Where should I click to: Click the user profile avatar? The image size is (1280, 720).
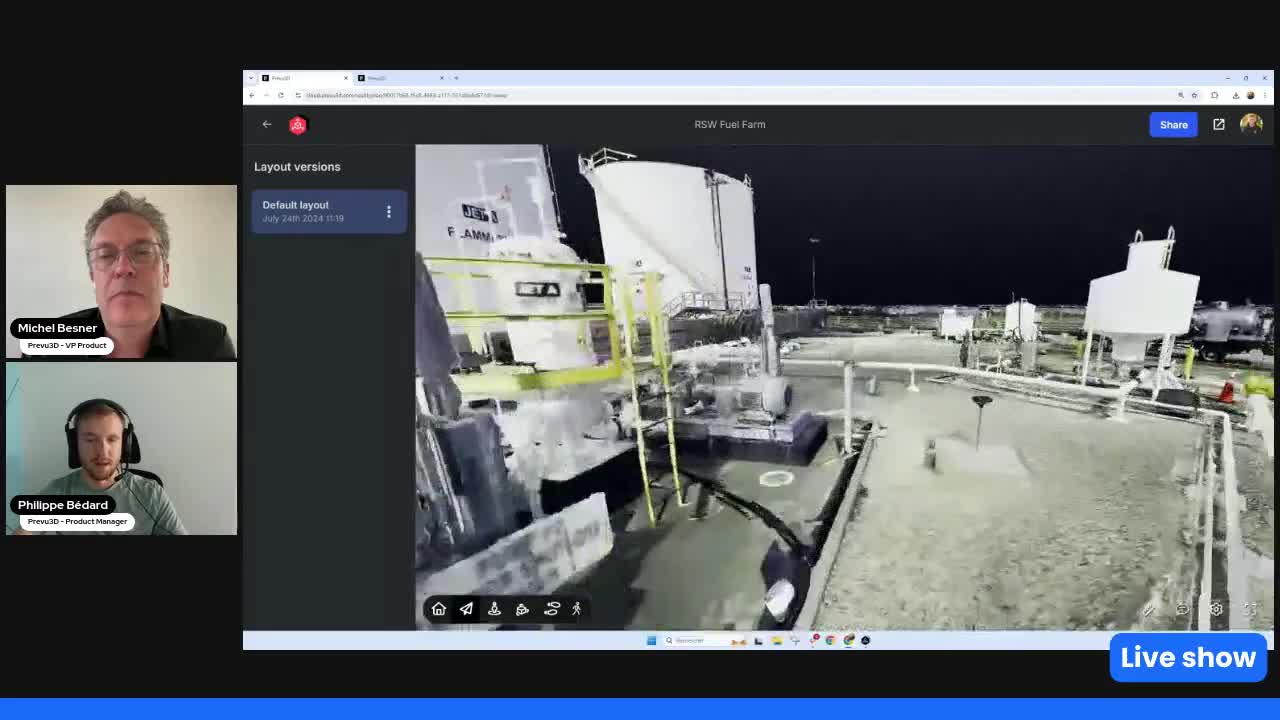(x=1251, y=124)
